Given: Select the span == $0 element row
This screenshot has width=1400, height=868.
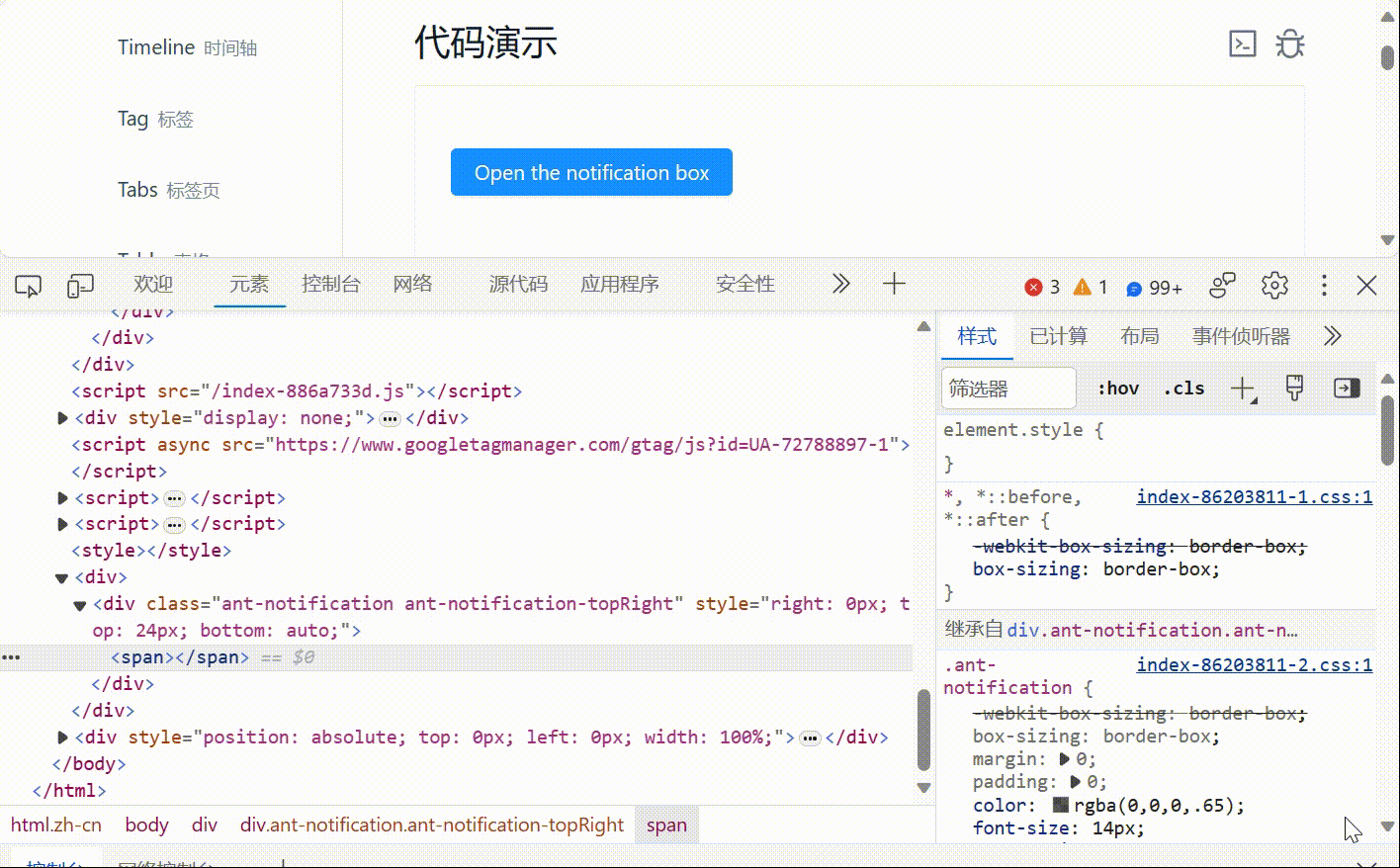Looking at the screenshot, I should click(456, 657).
